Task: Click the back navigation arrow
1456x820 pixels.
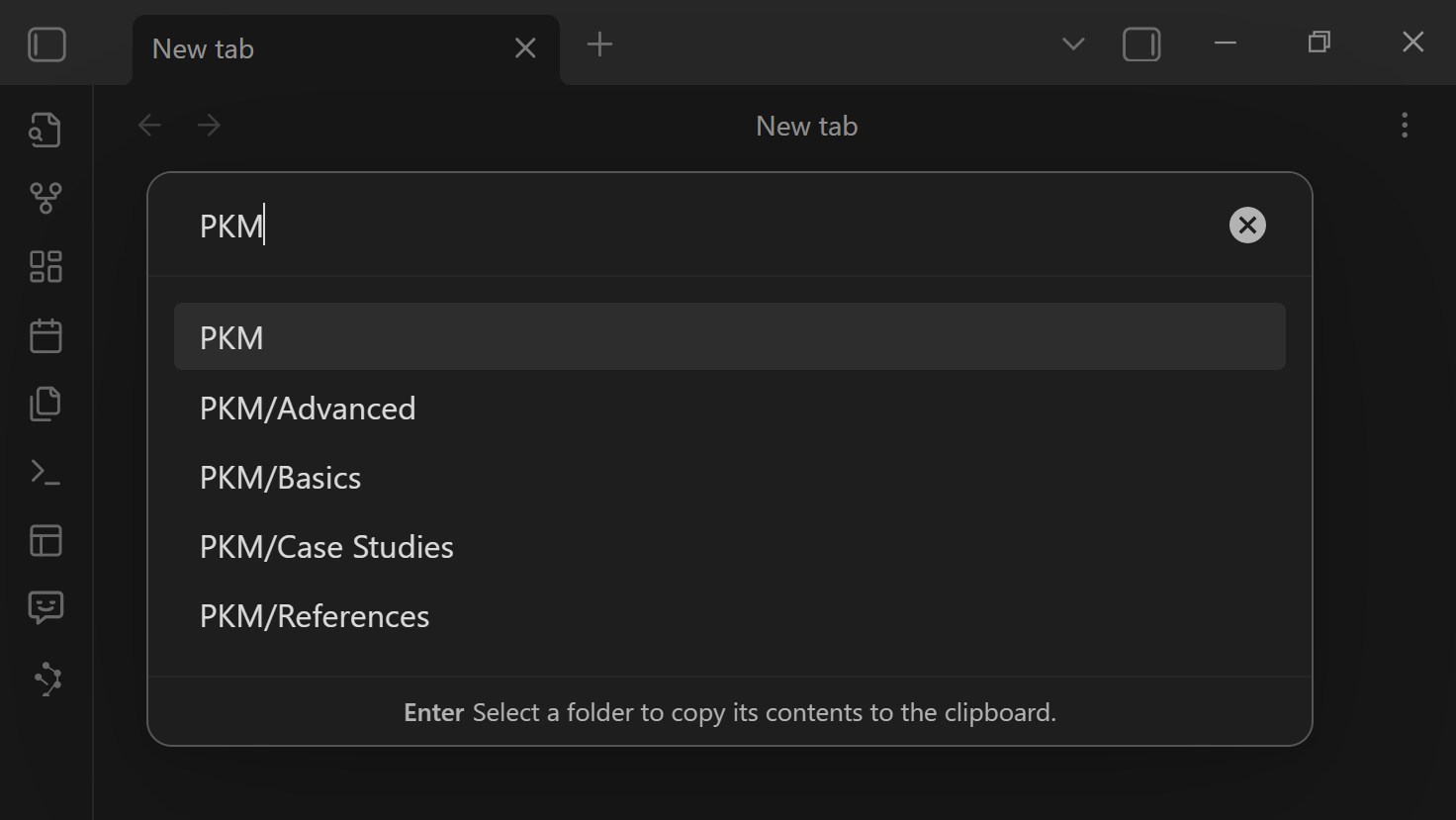Action: 149,124
